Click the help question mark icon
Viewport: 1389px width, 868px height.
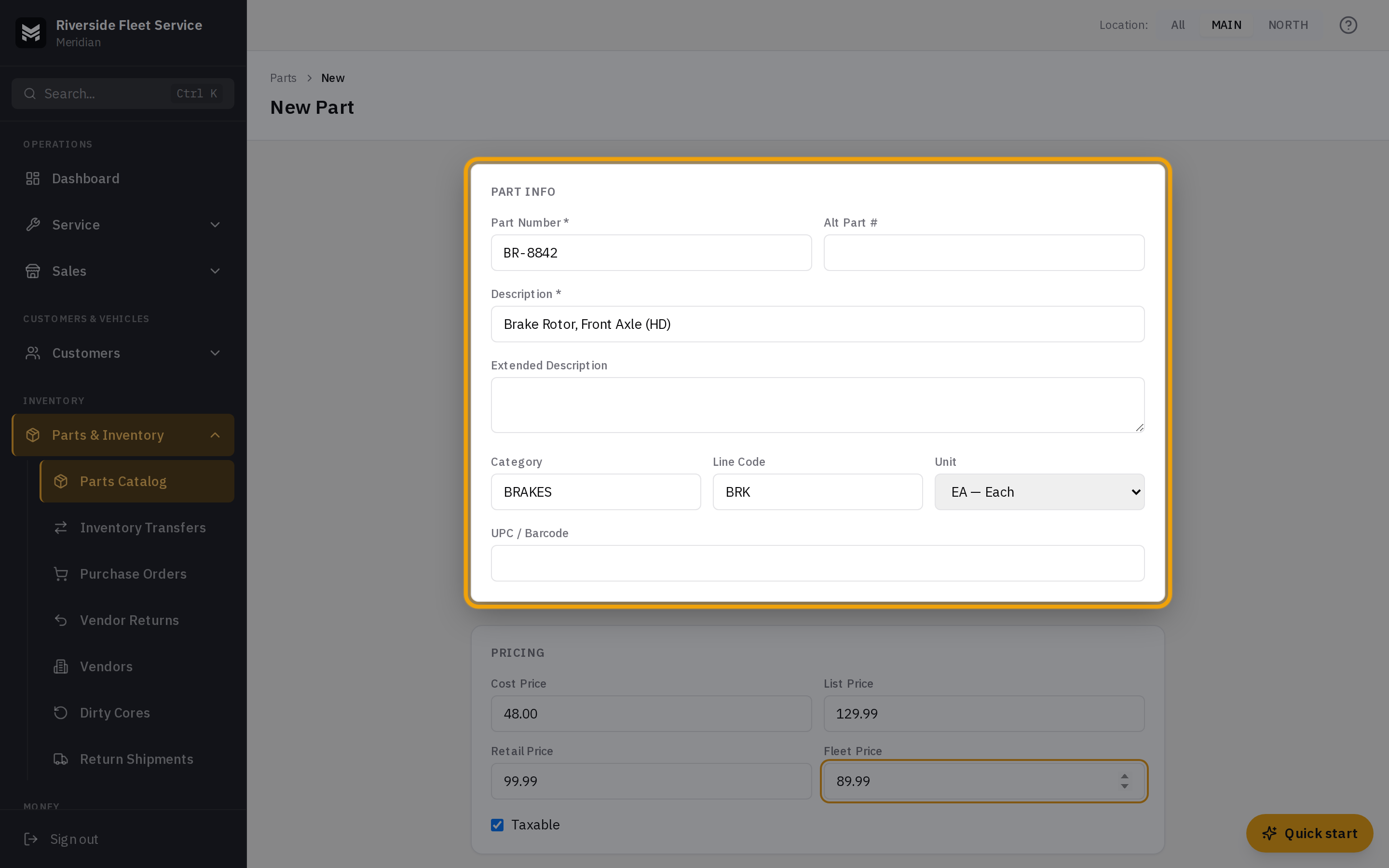(1348, 25)
